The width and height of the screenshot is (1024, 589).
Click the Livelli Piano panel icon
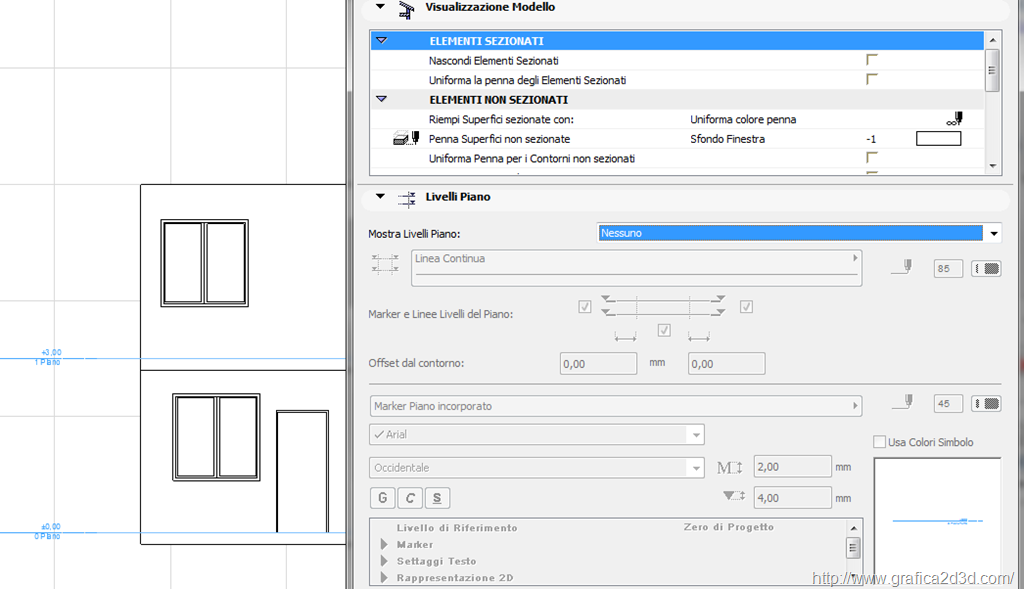click(x=406, y=198)
